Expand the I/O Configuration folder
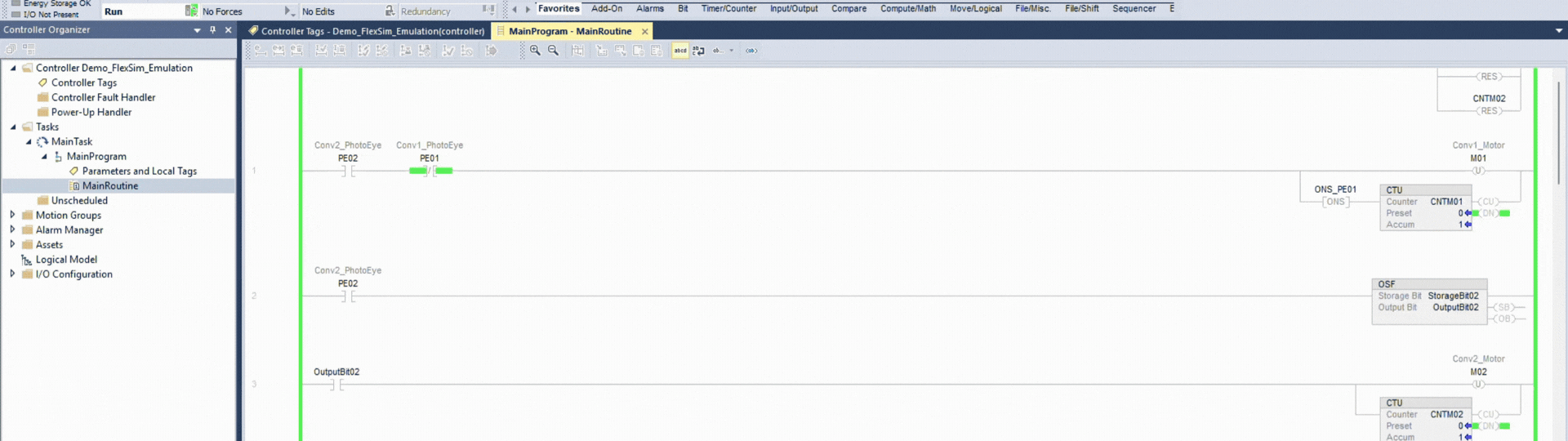 click(12, 274)
